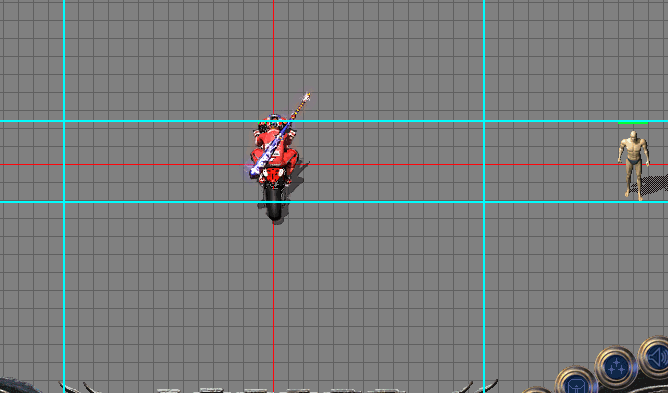Click where red line crosses right cyan vertical
This screenshot has height=393, width=668.
[484, 165]
